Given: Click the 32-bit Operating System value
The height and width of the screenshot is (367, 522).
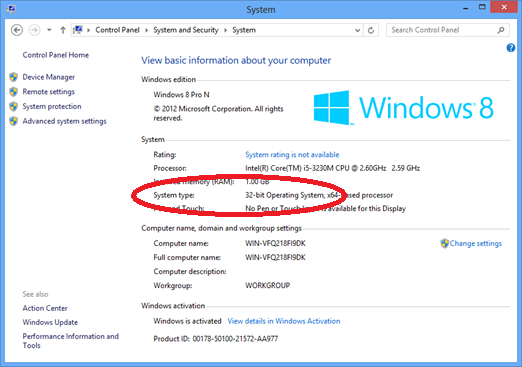Looking at the screenshot, I should coord(319,195).
